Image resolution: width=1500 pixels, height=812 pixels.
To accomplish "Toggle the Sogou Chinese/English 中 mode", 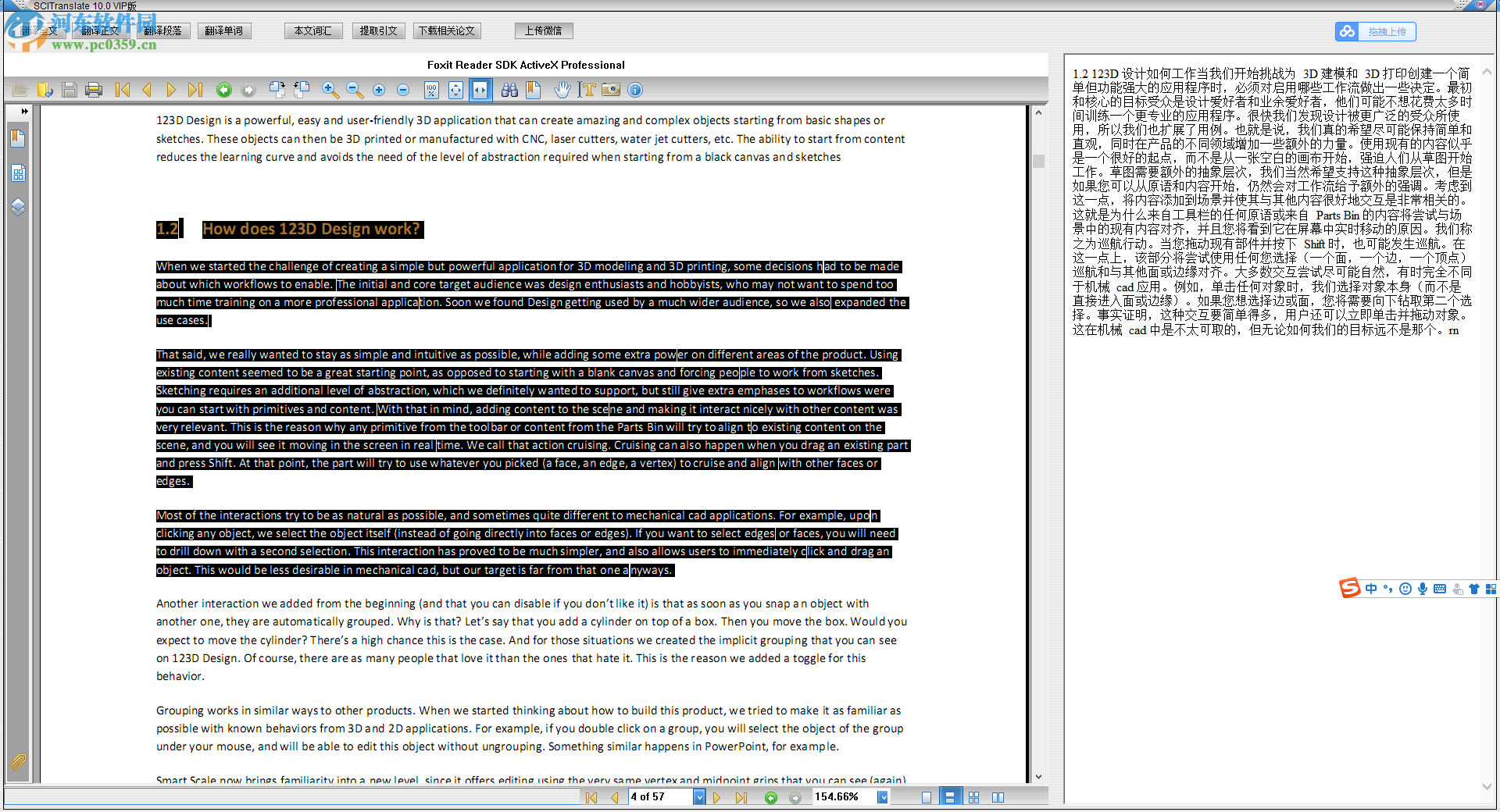I will (x=1371, y=589).
